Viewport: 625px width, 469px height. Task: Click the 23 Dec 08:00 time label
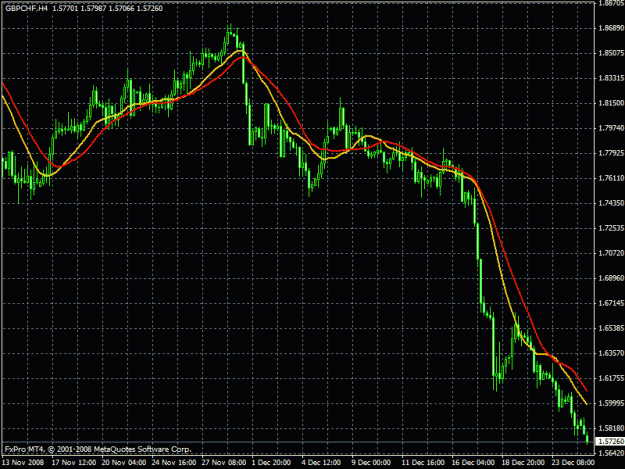[x=573, y=463]
